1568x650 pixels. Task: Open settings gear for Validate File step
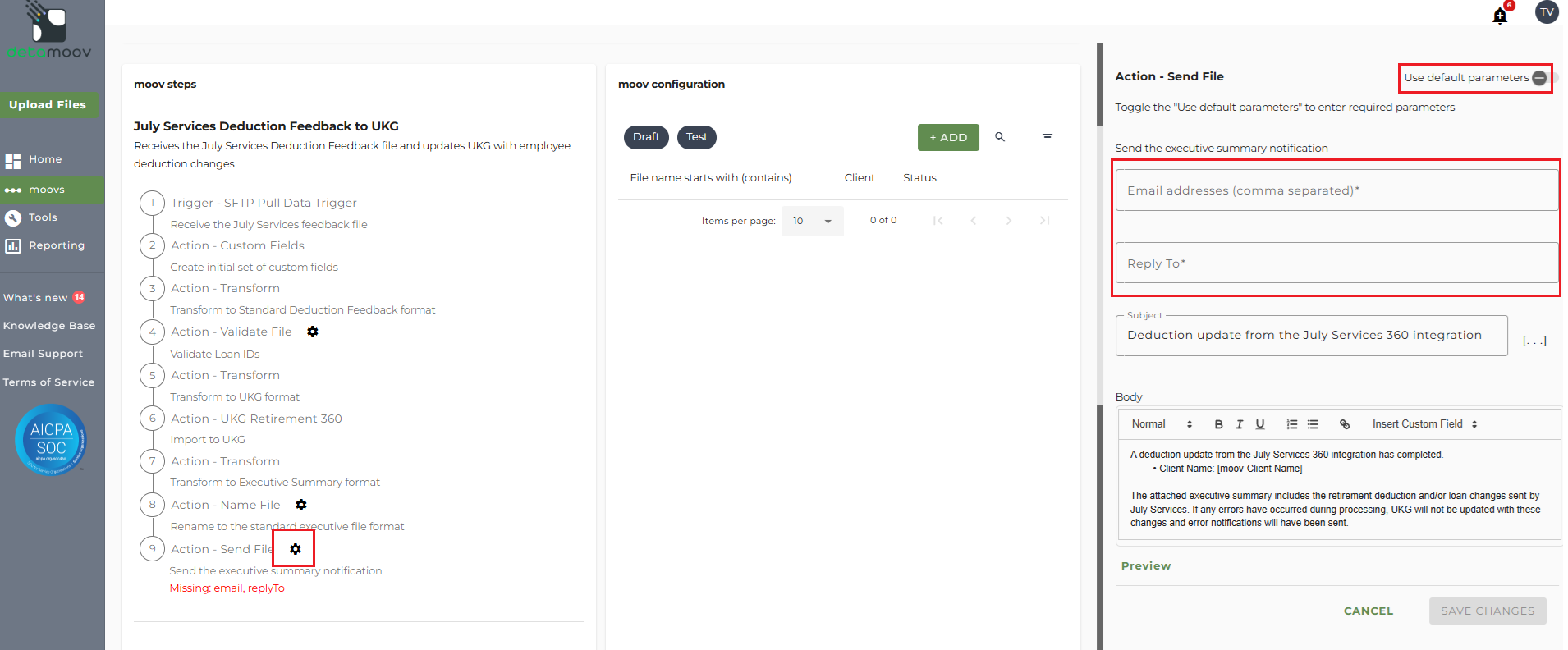click(x=313, y=332)
